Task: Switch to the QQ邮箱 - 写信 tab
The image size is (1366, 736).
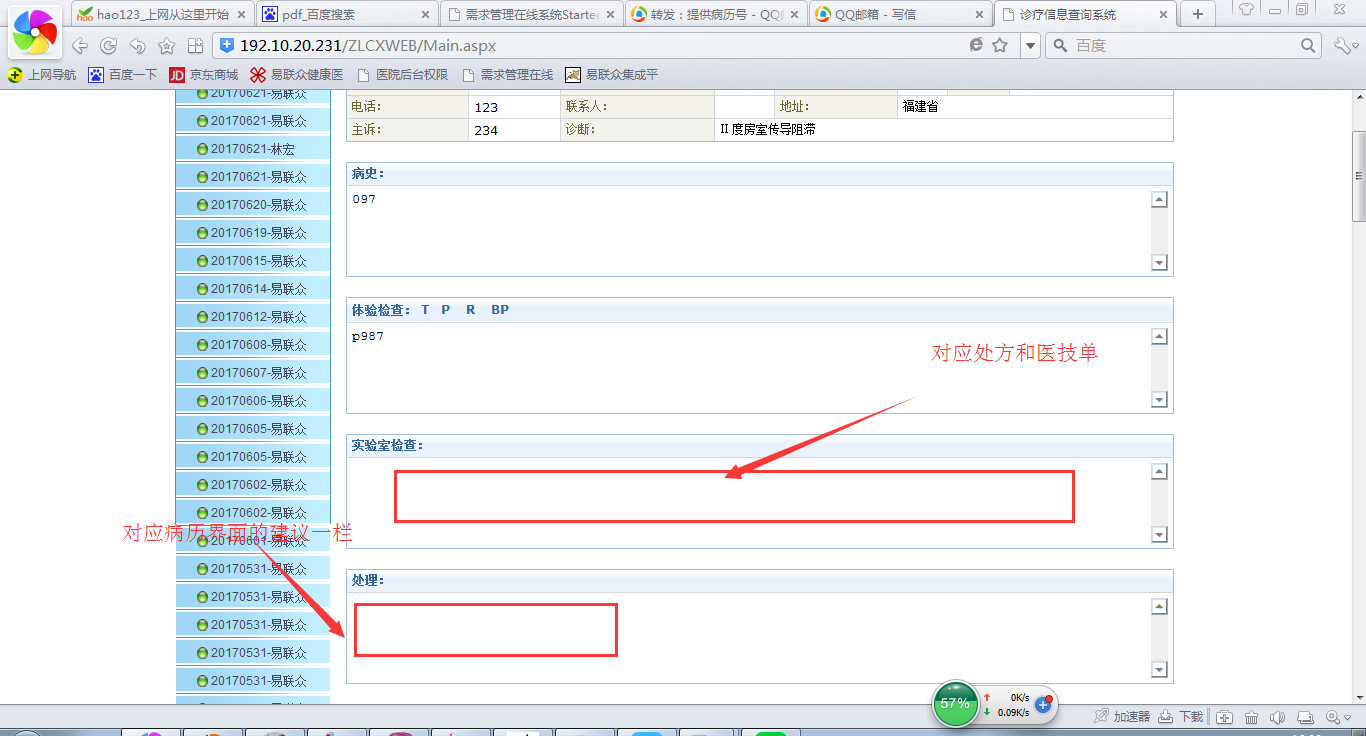Action: [x=902, y=15]
